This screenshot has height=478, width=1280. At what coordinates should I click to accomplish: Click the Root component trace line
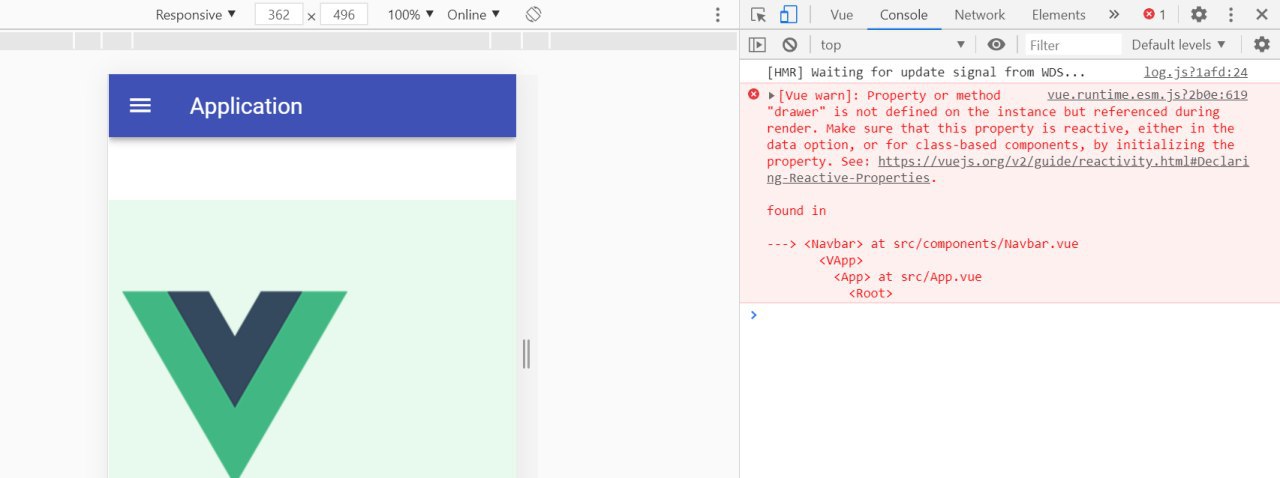coord(871,293)
